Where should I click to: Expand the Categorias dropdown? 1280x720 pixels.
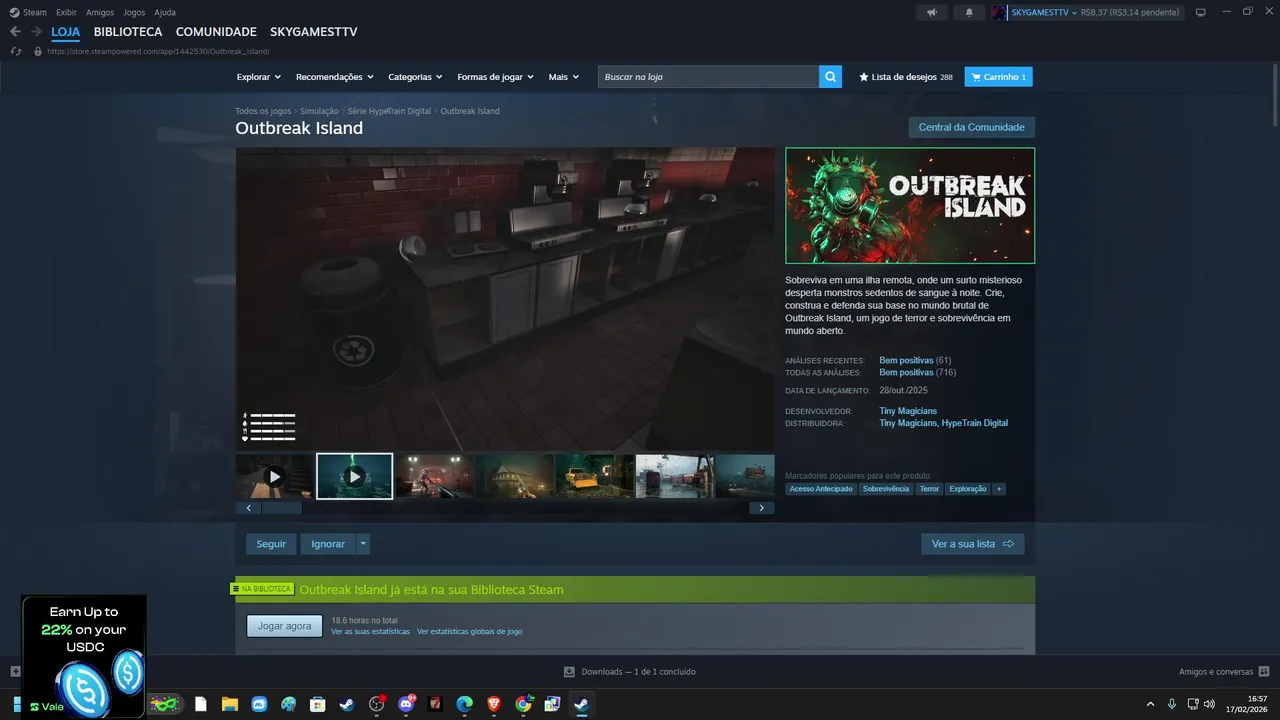tap(416, 77)
